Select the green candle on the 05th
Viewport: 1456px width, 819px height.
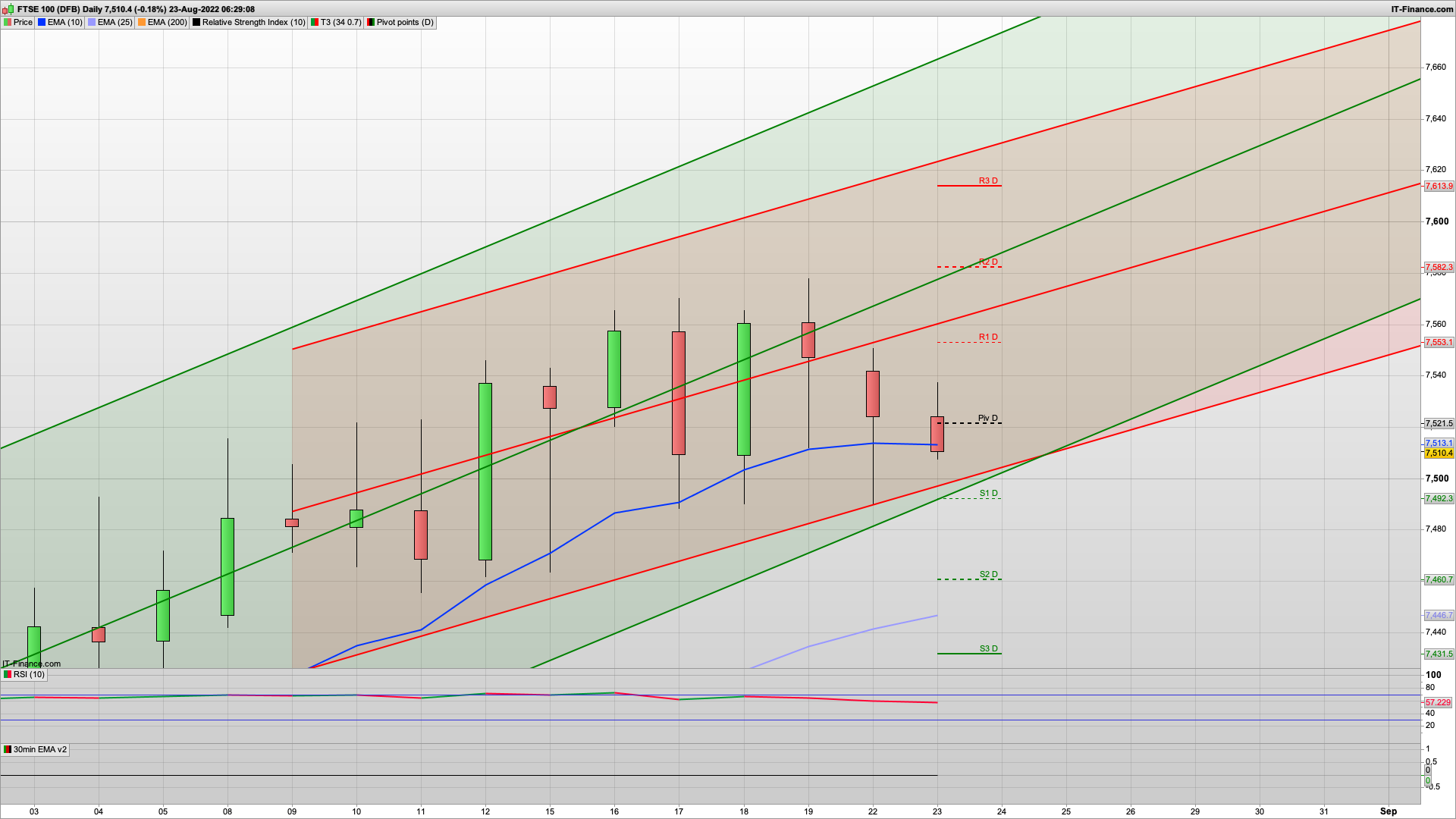click(163, 616)
